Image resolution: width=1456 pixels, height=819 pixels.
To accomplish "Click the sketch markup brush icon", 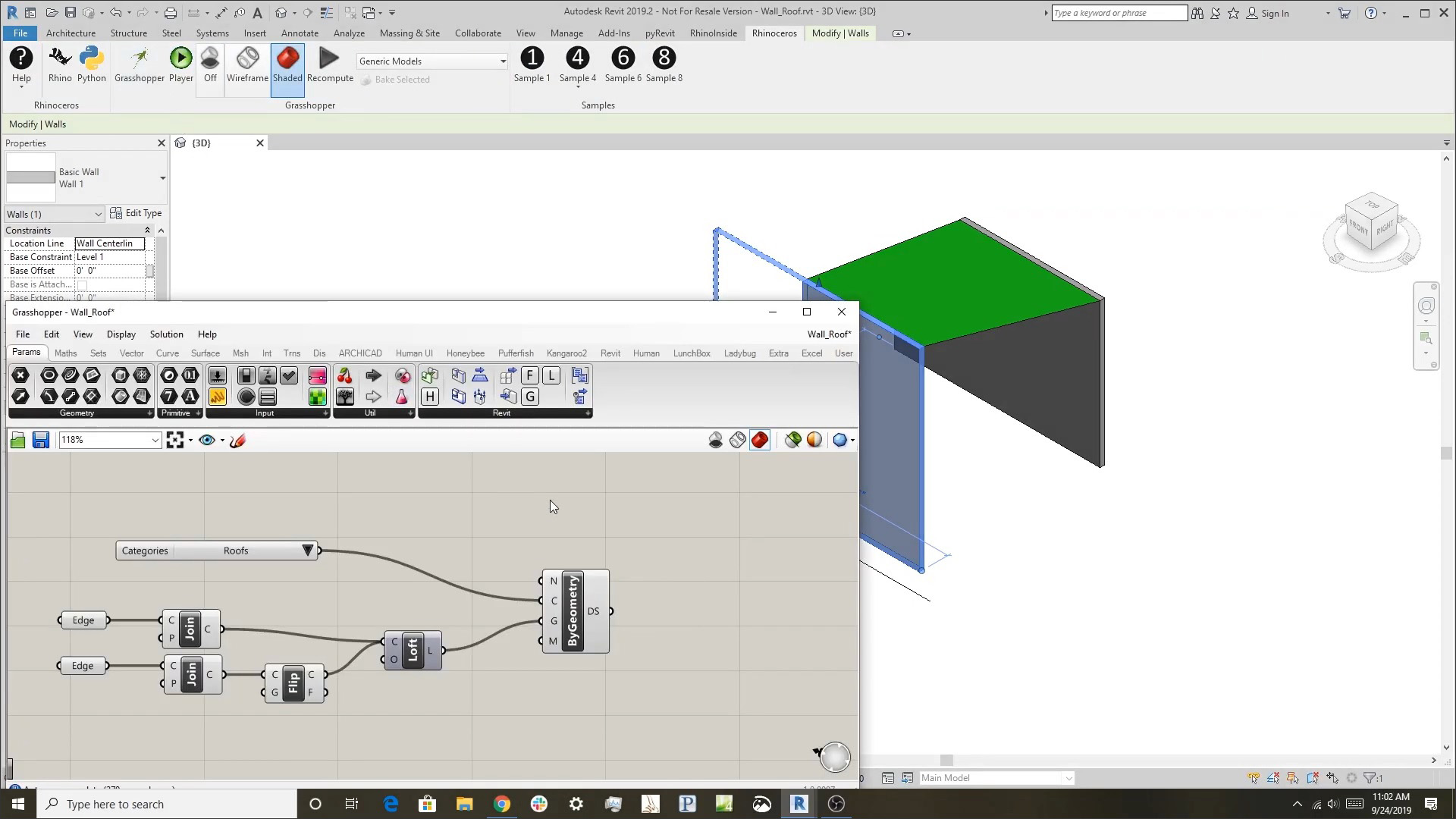I will pos(238,440).
